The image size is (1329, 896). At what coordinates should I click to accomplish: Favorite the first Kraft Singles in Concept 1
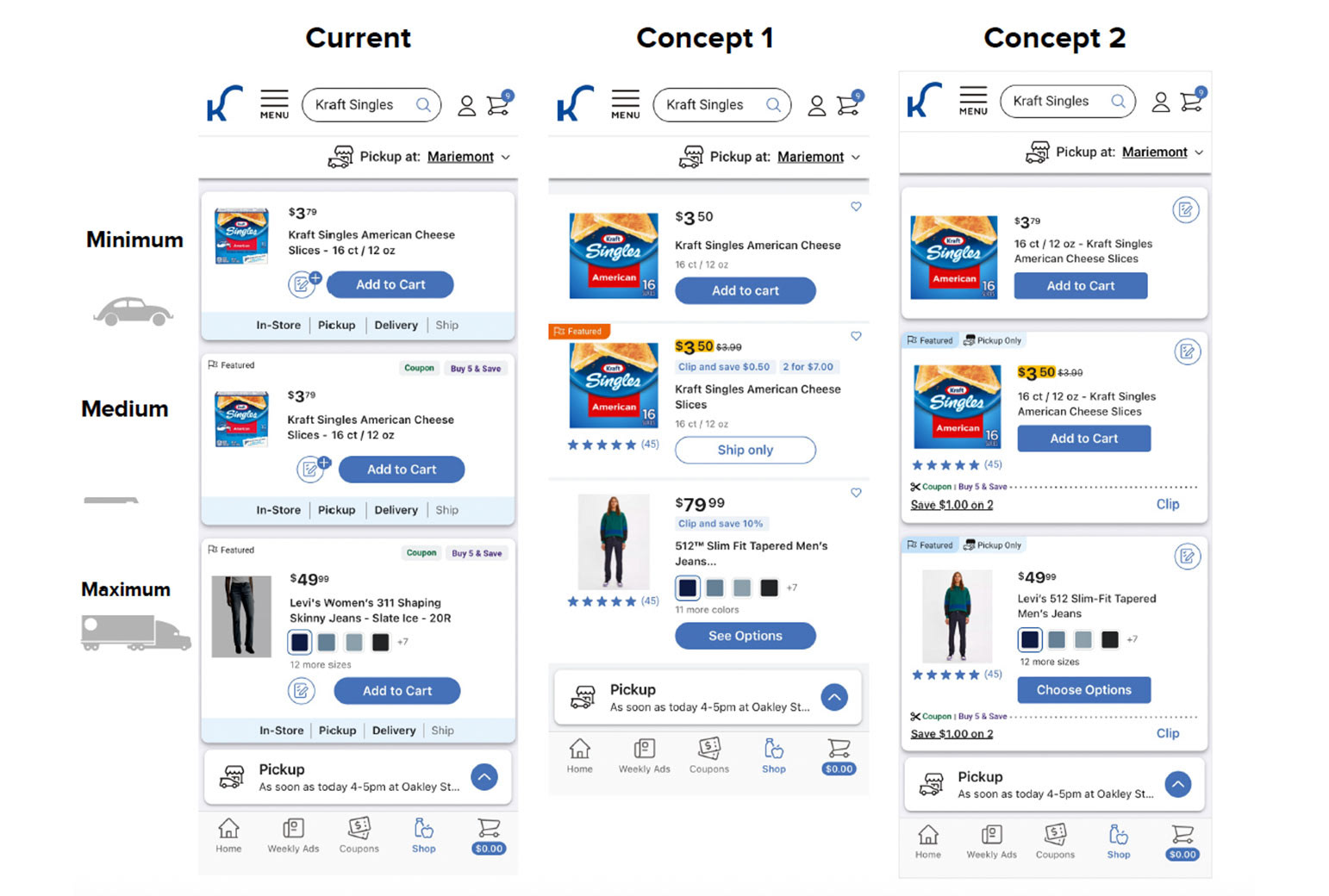[x=856, y=207]
